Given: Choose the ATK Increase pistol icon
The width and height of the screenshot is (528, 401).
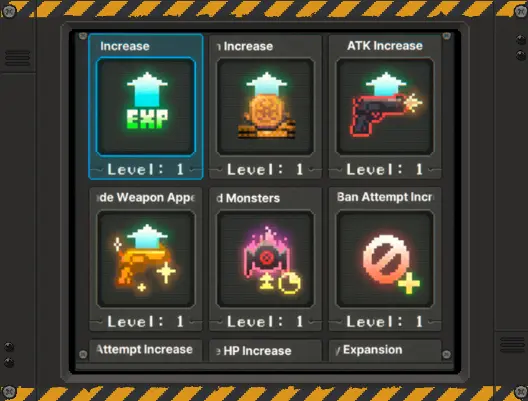Looking at the screenshot, I should pos(385,106).
